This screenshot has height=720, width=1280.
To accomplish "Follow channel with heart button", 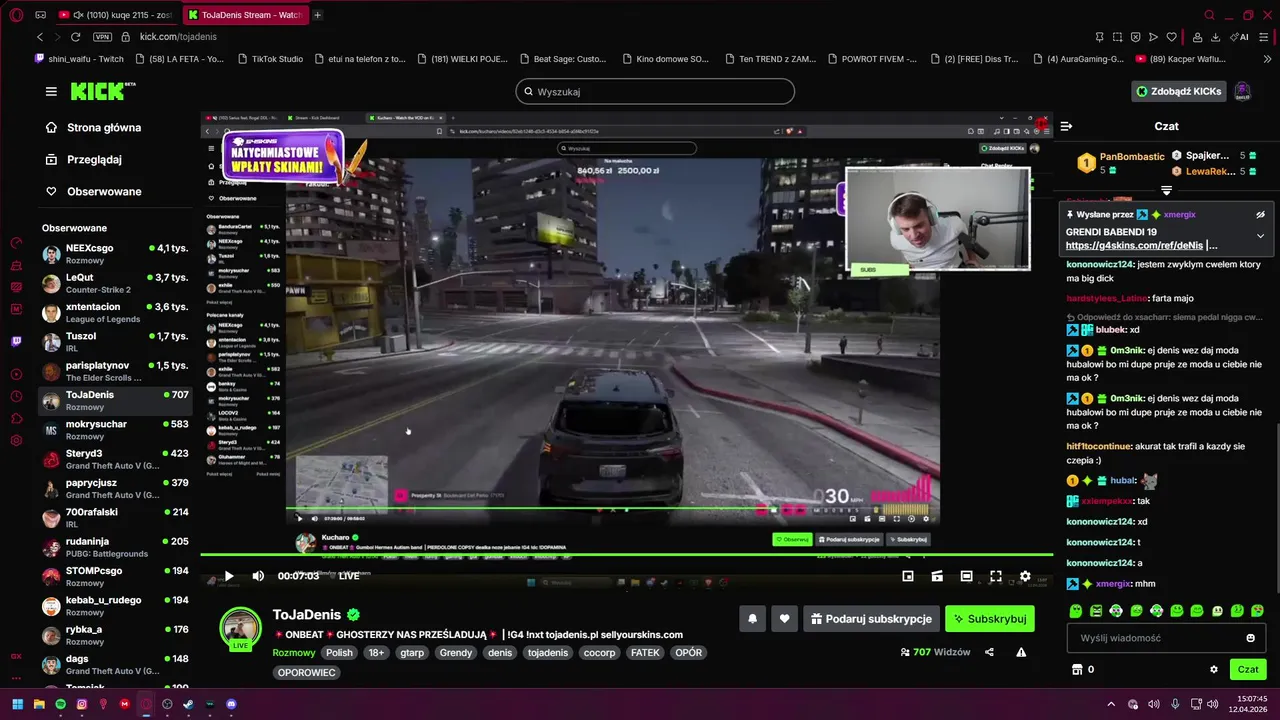I will point(784,619).
